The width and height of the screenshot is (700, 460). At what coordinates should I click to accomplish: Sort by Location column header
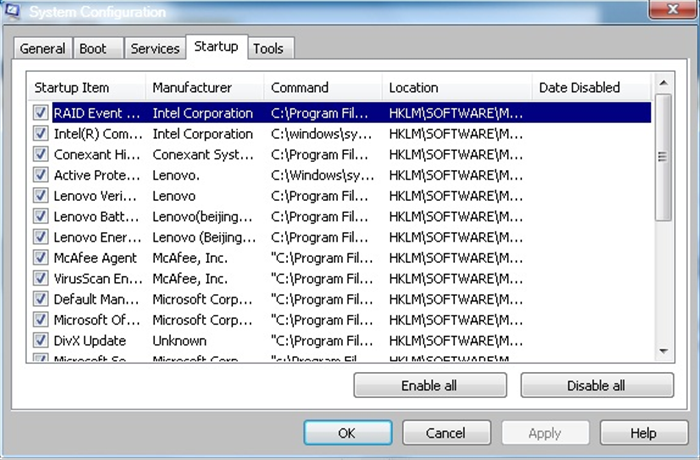(457, 88)
